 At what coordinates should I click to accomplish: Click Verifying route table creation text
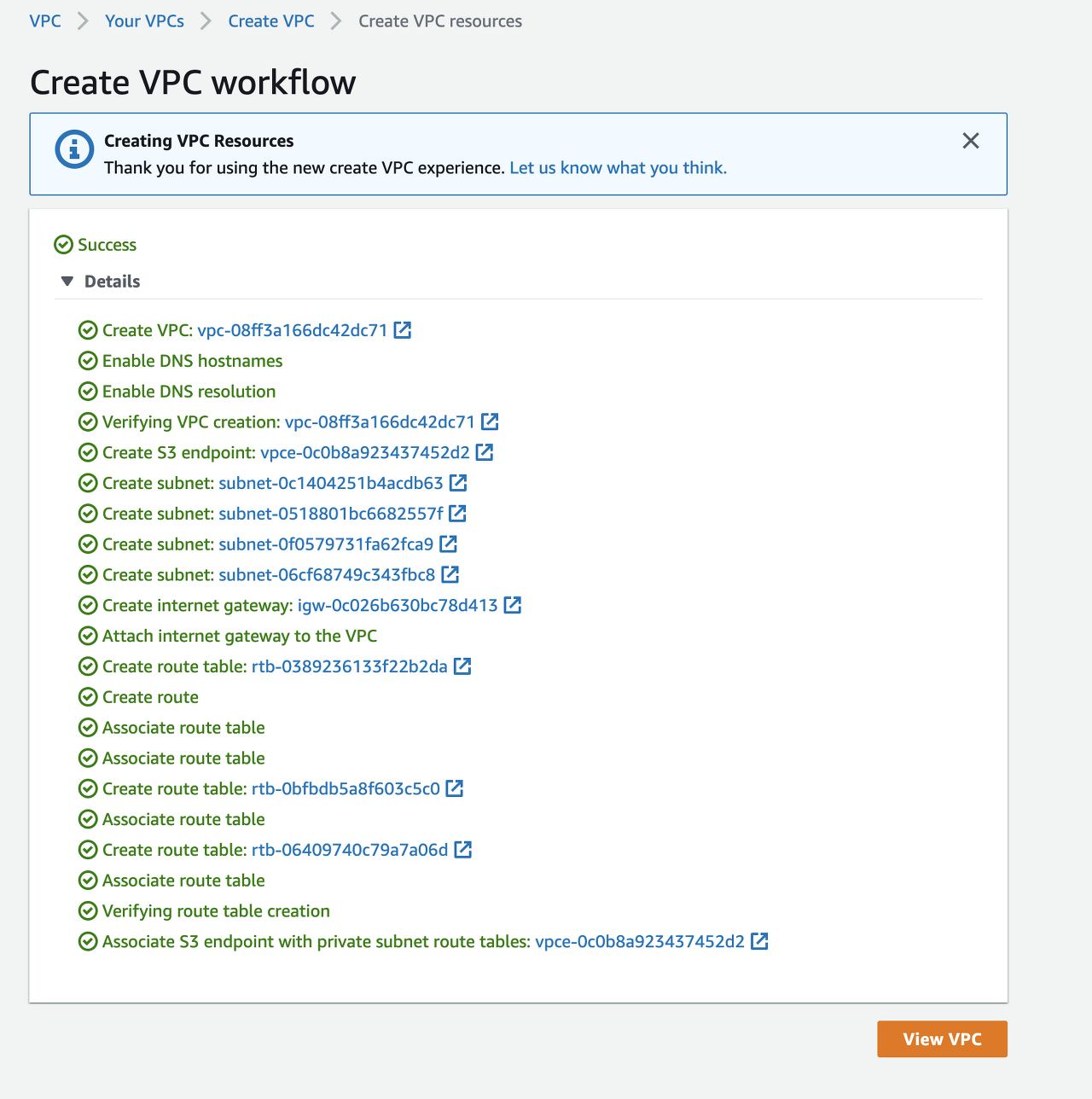pyautogui.click(x=216, y=911)
